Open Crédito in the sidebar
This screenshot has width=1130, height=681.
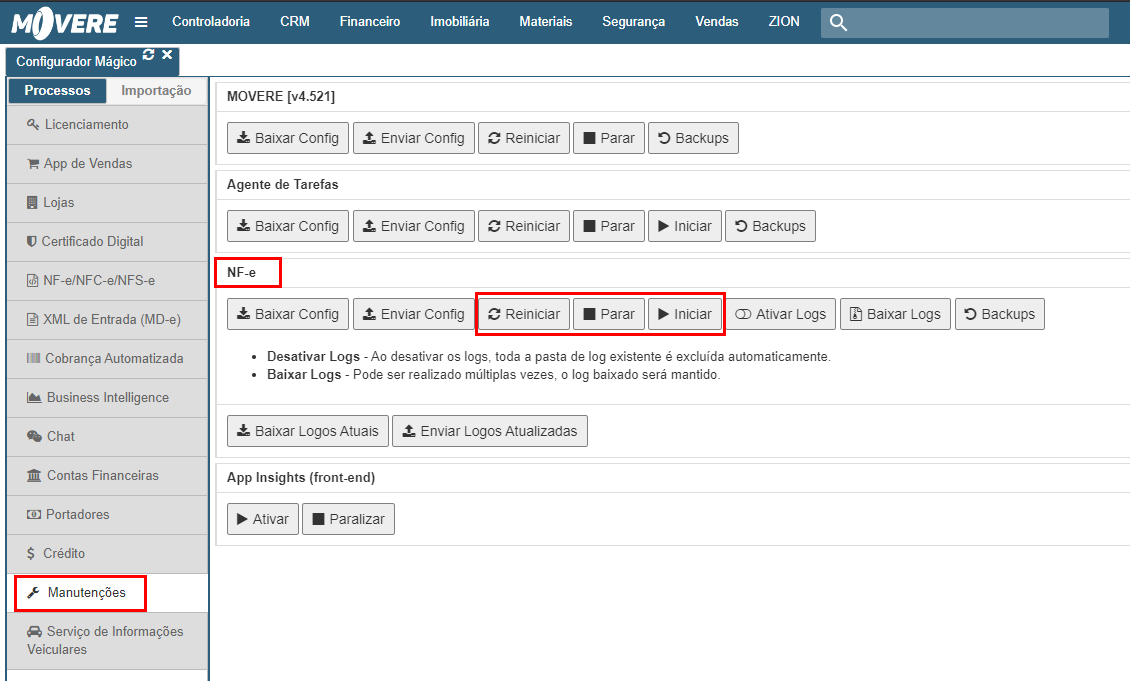click(x=107, y=553)
